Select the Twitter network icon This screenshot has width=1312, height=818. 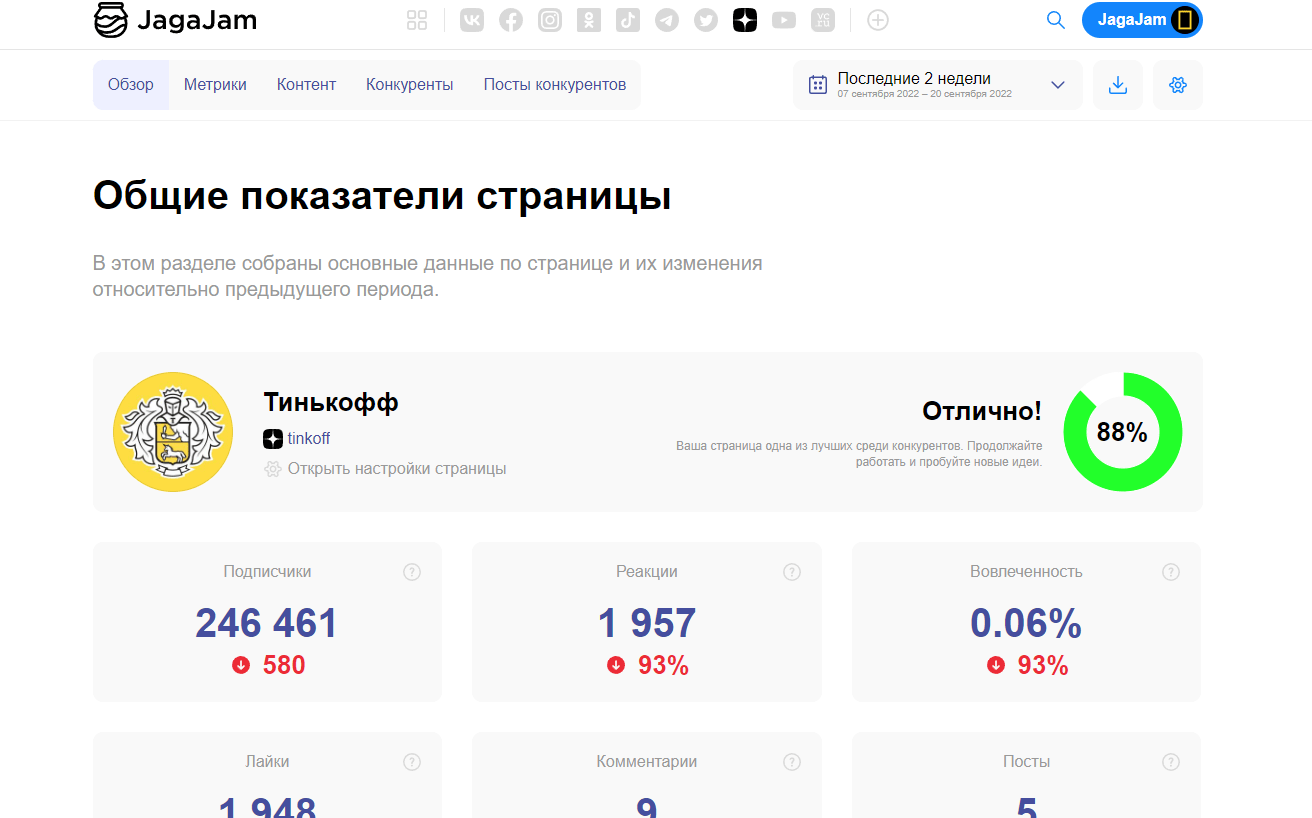point(706,20)
